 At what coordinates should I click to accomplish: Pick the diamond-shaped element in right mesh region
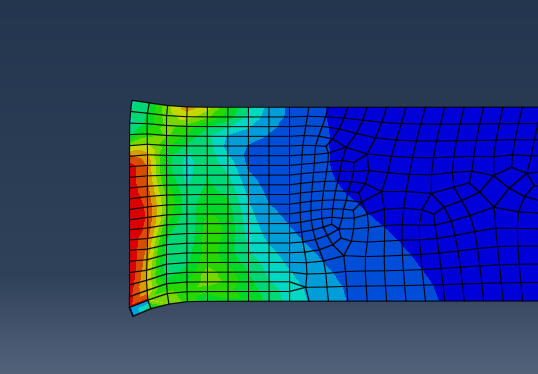click(x=494, y=190)
